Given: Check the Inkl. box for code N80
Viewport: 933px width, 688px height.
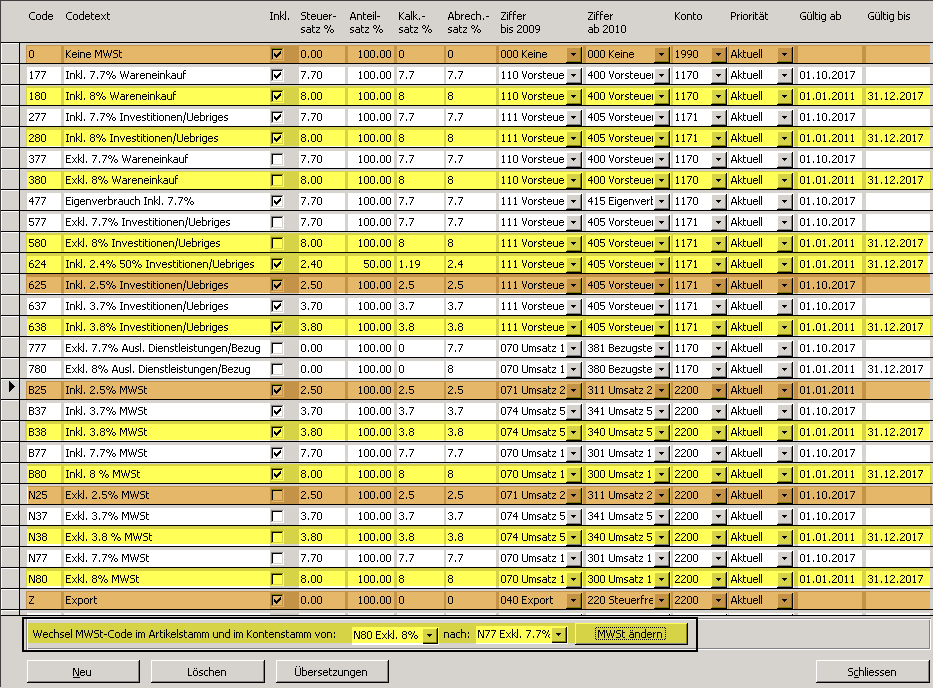Looking at the screenshot, I should click(x=277, y=579).
